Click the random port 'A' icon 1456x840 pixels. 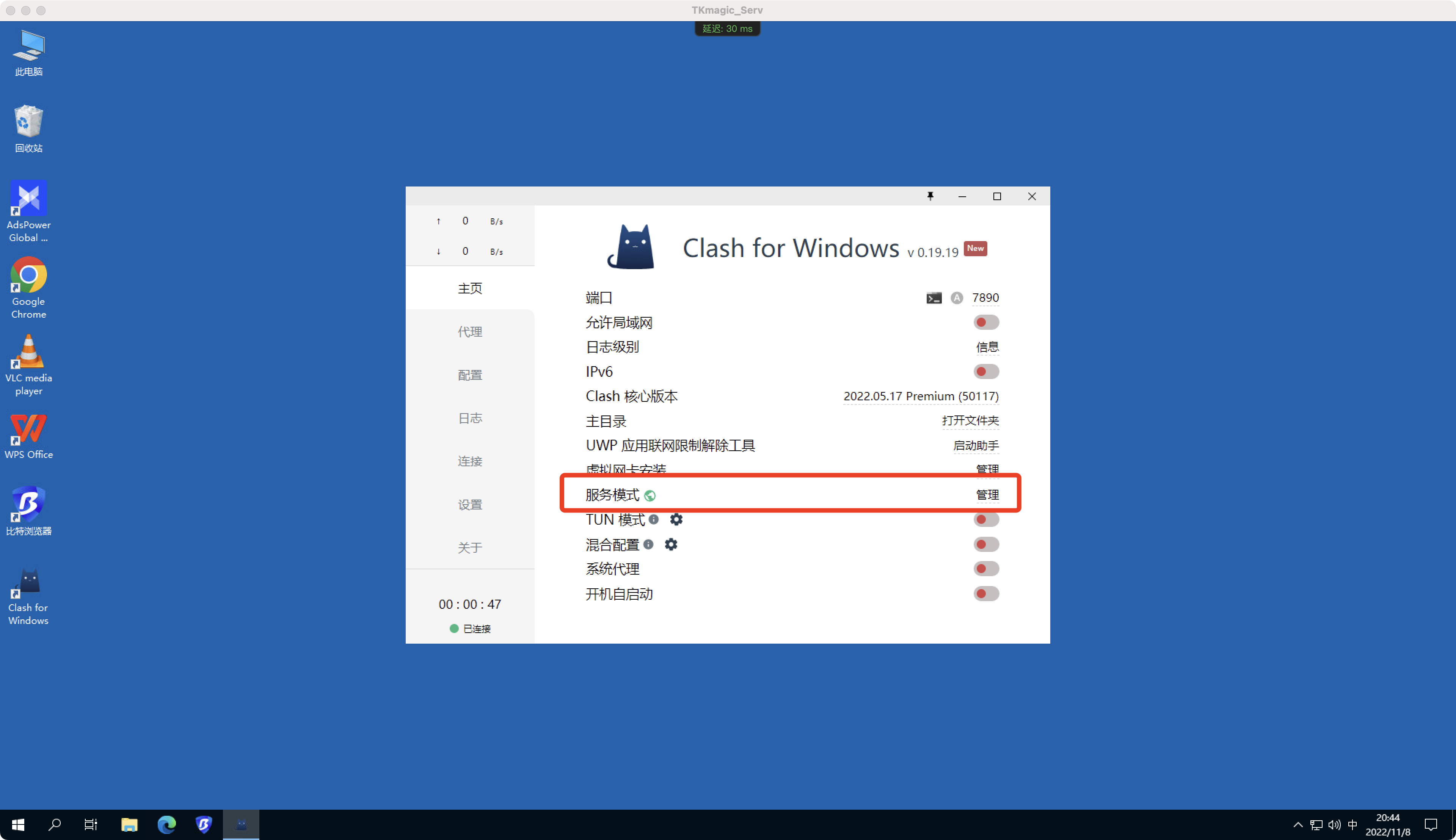(x=956, y=298)
